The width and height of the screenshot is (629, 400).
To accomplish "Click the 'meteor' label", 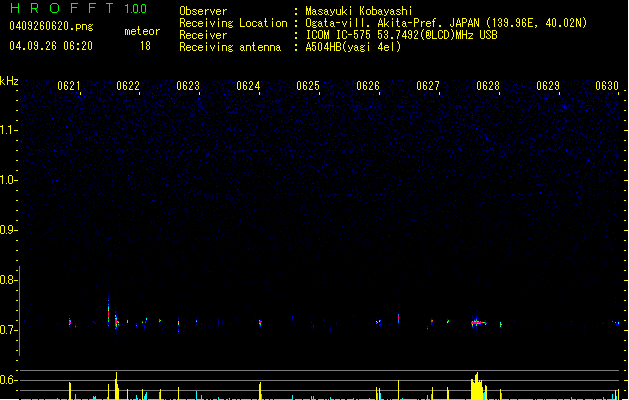I will pos(142,31).
